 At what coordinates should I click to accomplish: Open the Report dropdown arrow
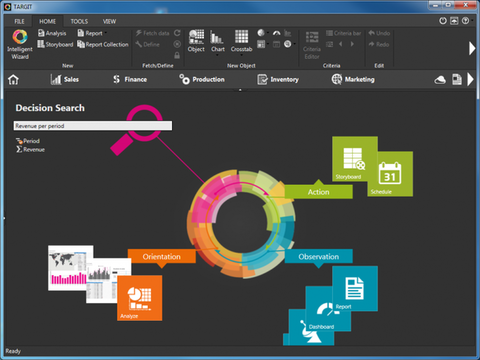[106, 33]
